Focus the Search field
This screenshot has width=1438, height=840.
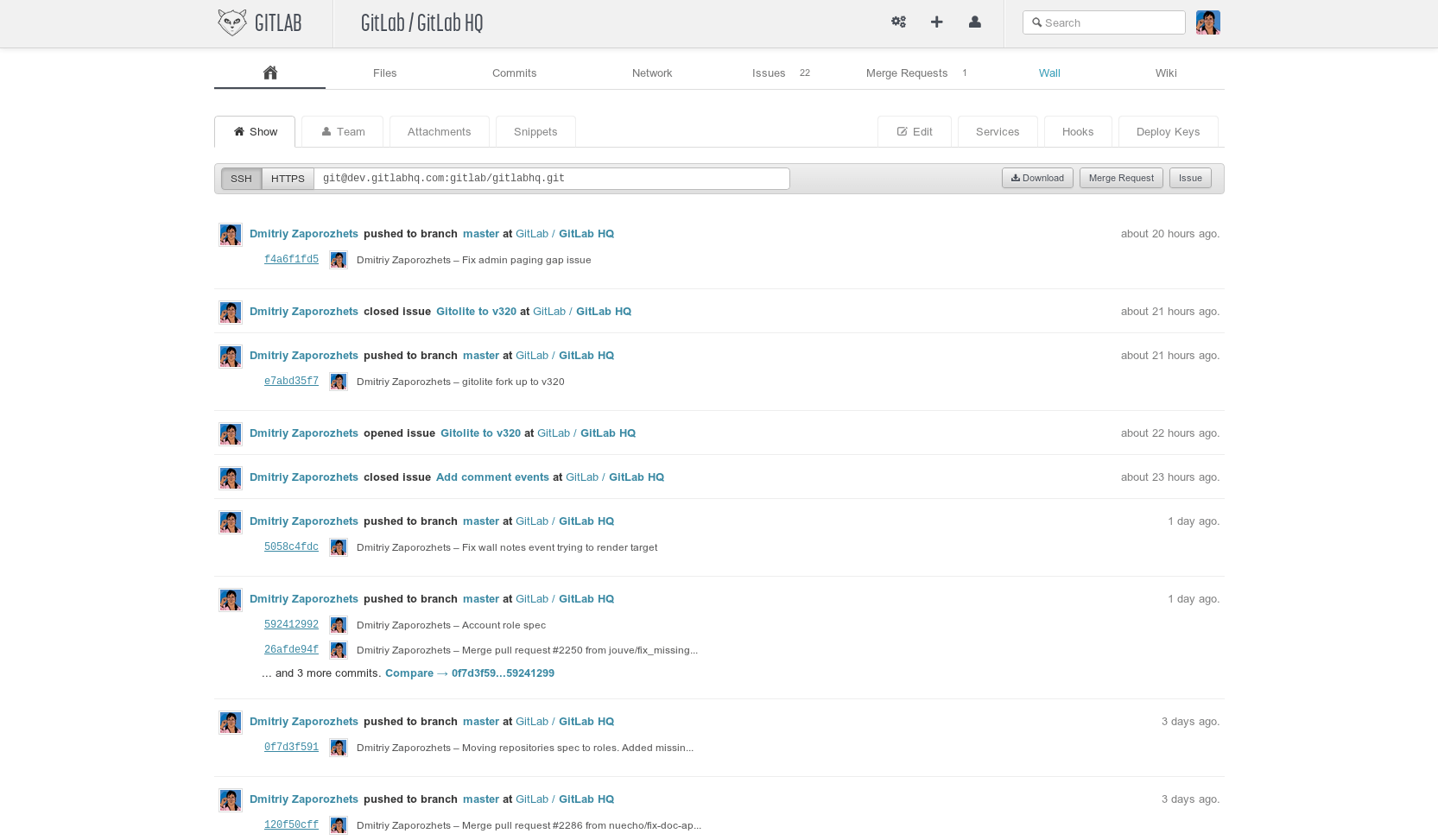pyautogui.click(x=1104, y=22)
